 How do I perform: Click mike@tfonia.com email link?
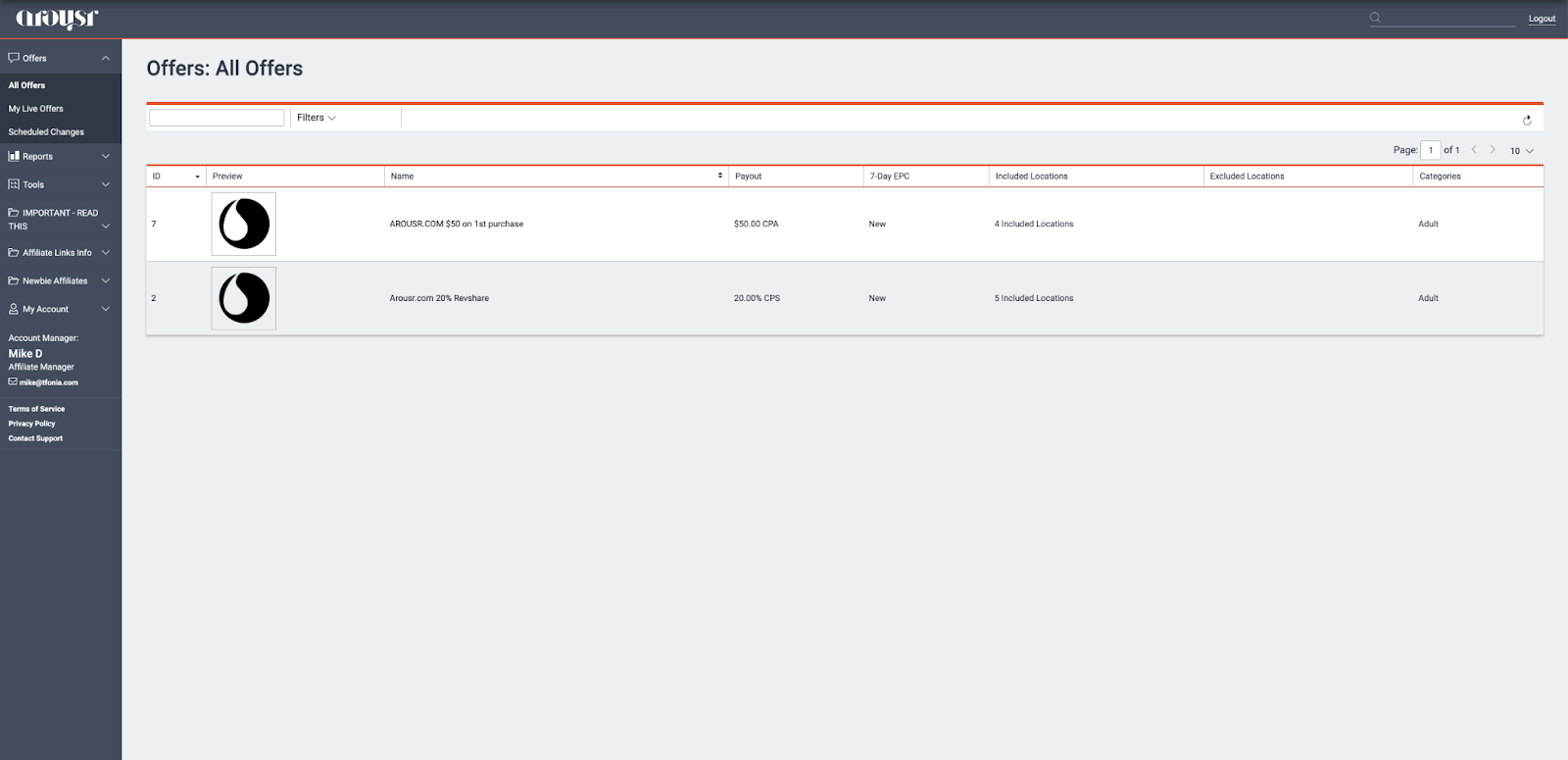point(49,382)
